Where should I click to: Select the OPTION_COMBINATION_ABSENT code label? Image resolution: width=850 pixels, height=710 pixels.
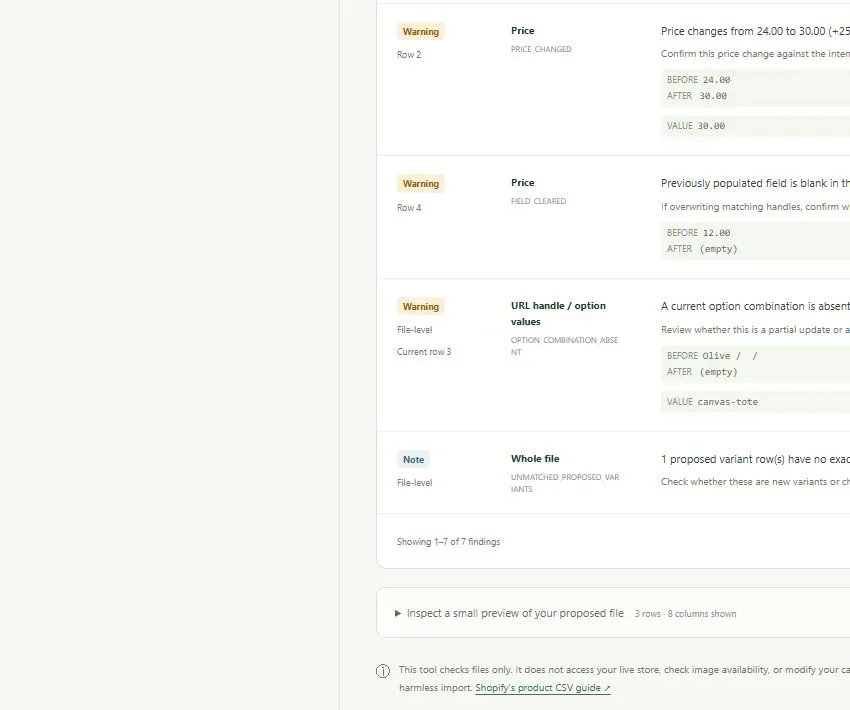click(x=564, y=346)
